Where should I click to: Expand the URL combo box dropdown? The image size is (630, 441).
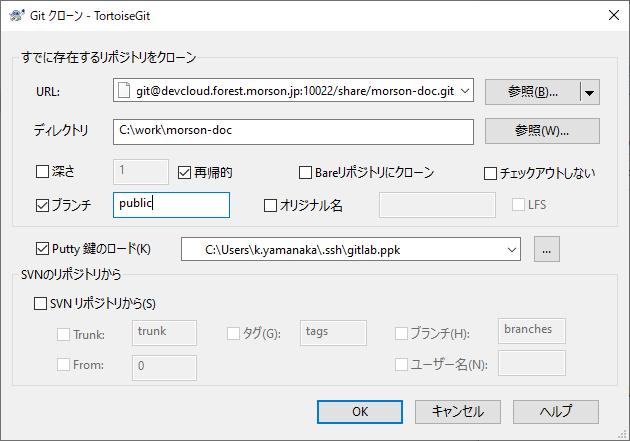[x=465, y=92]
